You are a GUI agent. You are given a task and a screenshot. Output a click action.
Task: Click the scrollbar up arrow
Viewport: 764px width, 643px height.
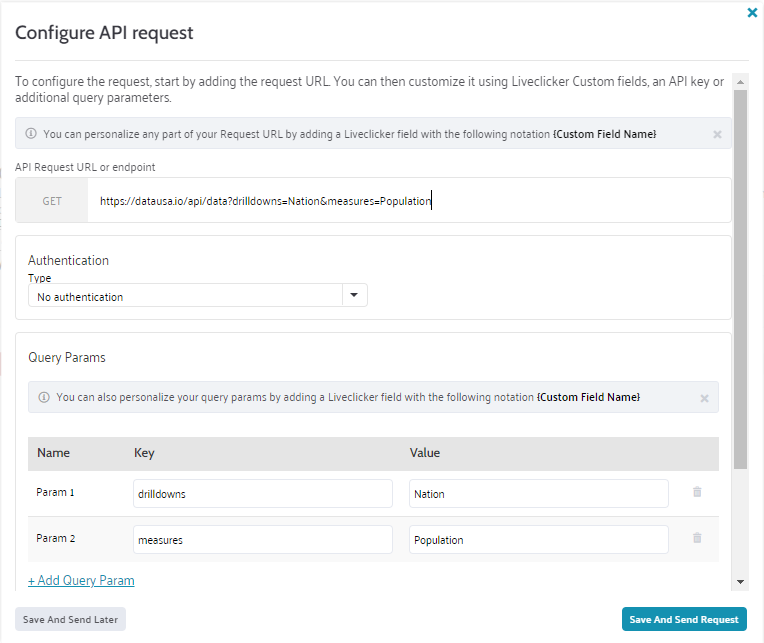point(740,81)
